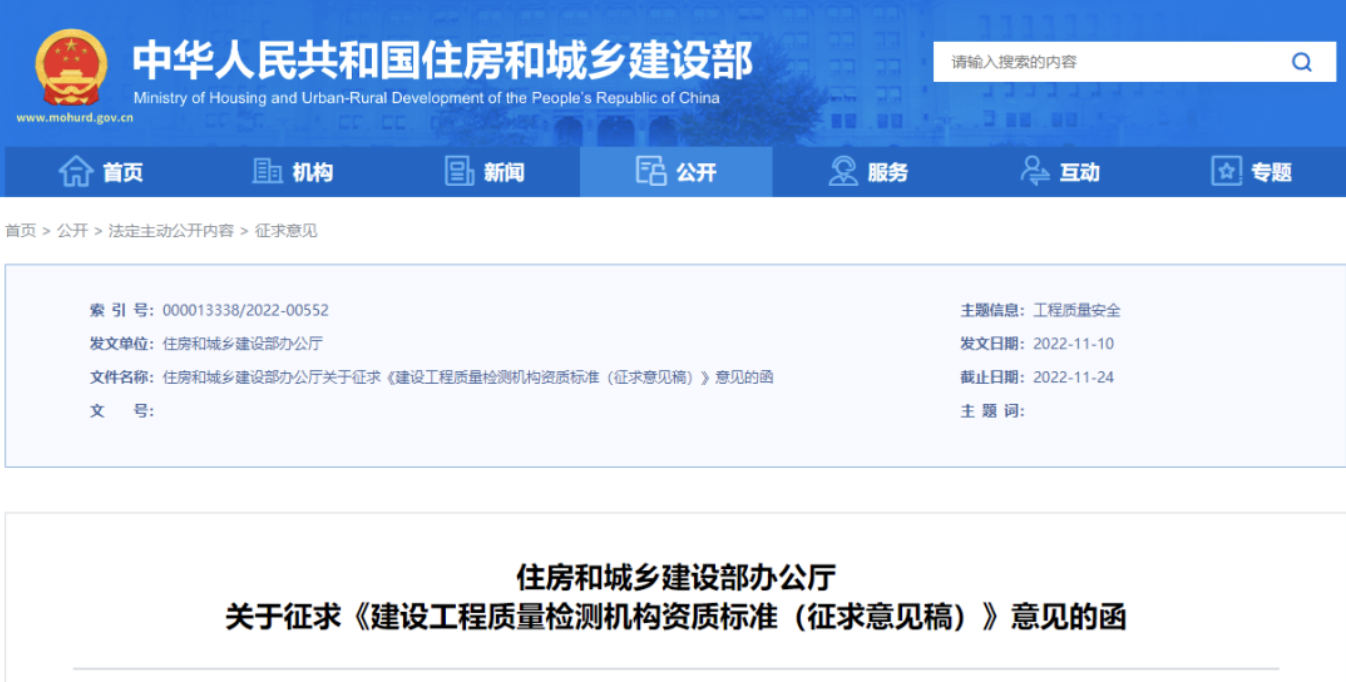The width and height of the screenshot is (1346, 682).
Task: Click the headset person icon beside 服务
Action: [x=843, y=172]
